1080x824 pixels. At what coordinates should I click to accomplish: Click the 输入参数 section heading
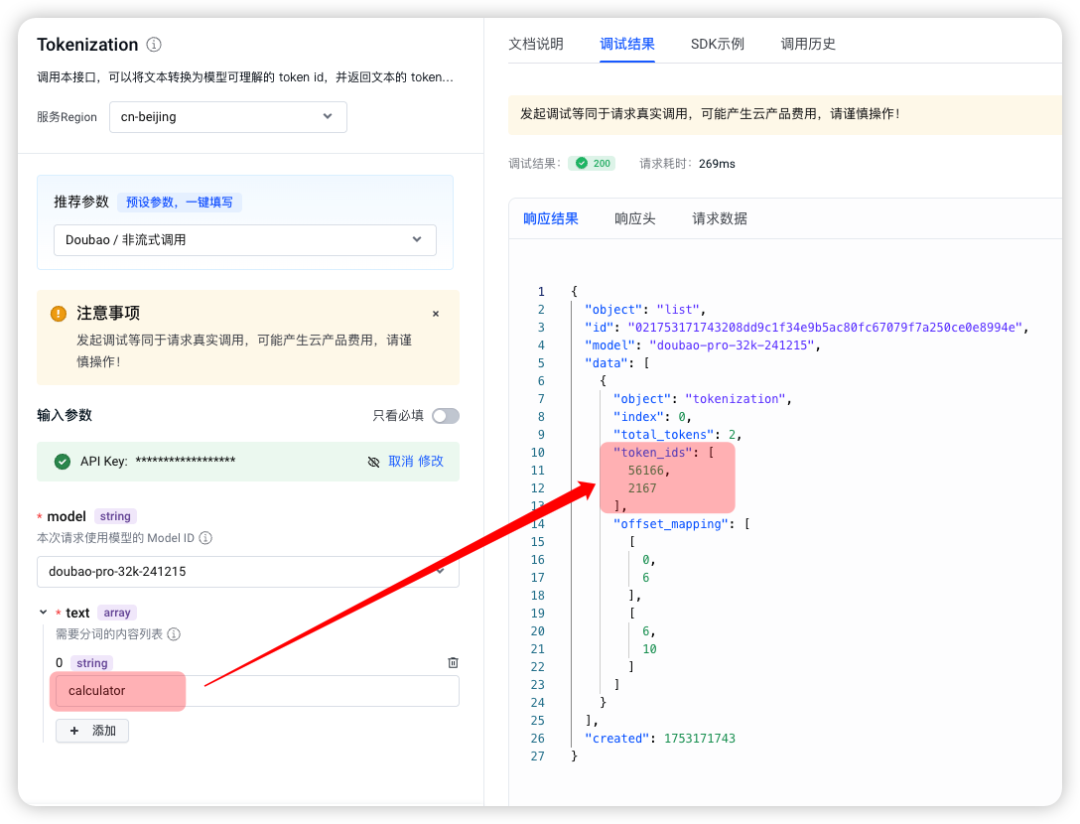tap(65, 415)
